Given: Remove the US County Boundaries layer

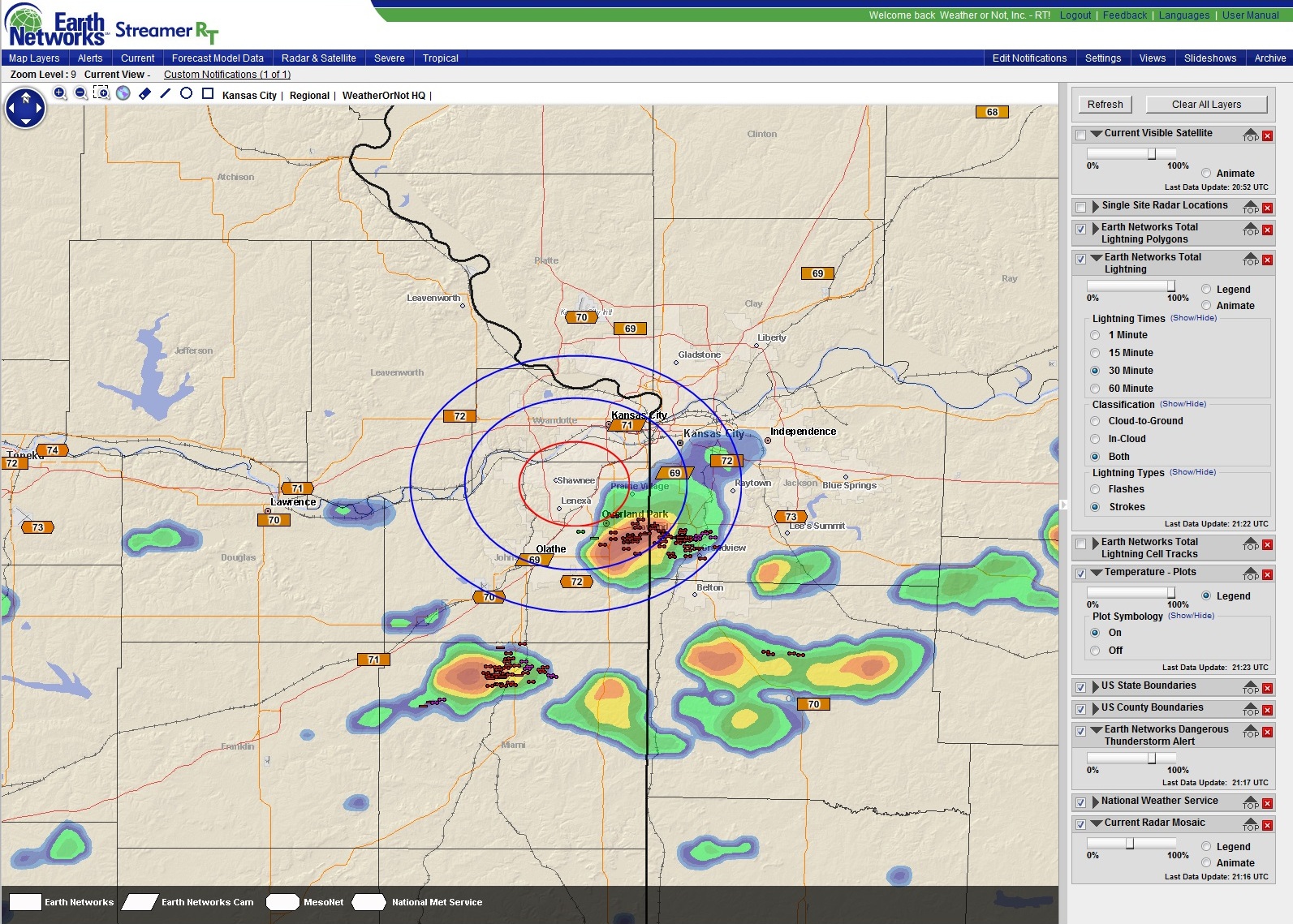Looking at the screenshot, I should [x=1268, y=710].
